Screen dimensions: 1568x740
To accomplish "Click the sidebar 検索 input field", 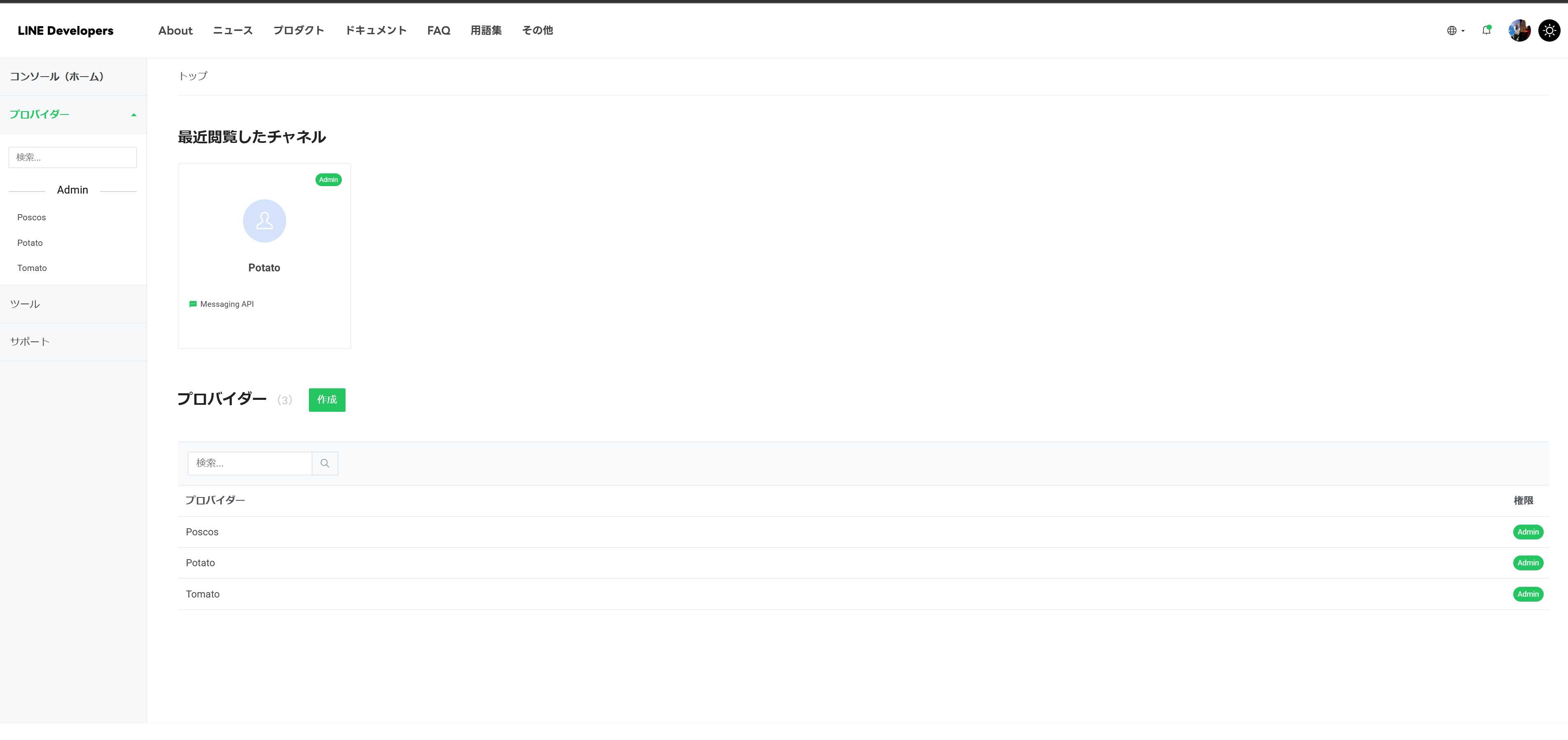I will point(72,158).
